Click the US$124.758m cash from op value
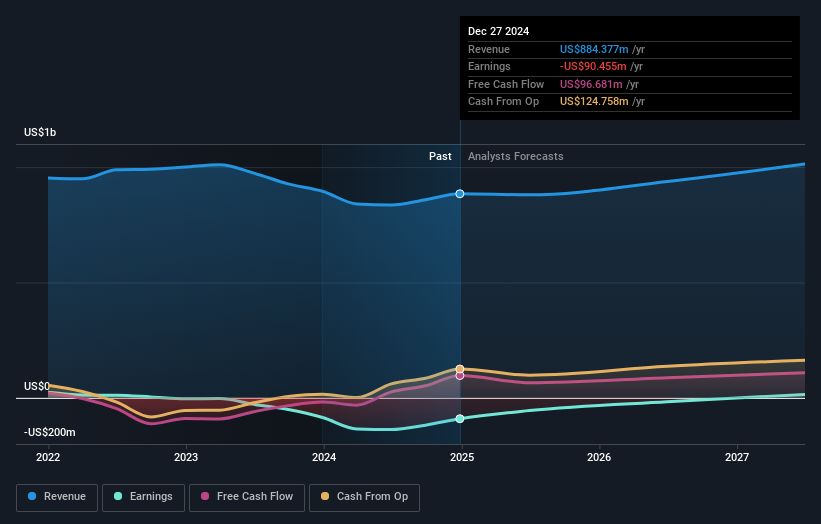821x524 pixels. [594, 102]
